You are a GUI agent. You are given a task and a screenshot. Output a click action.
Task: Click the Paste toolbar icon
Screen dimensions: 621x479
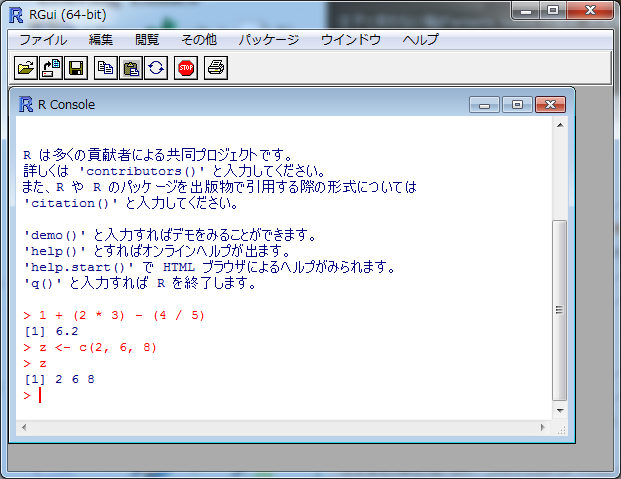[x=131, y=68]
